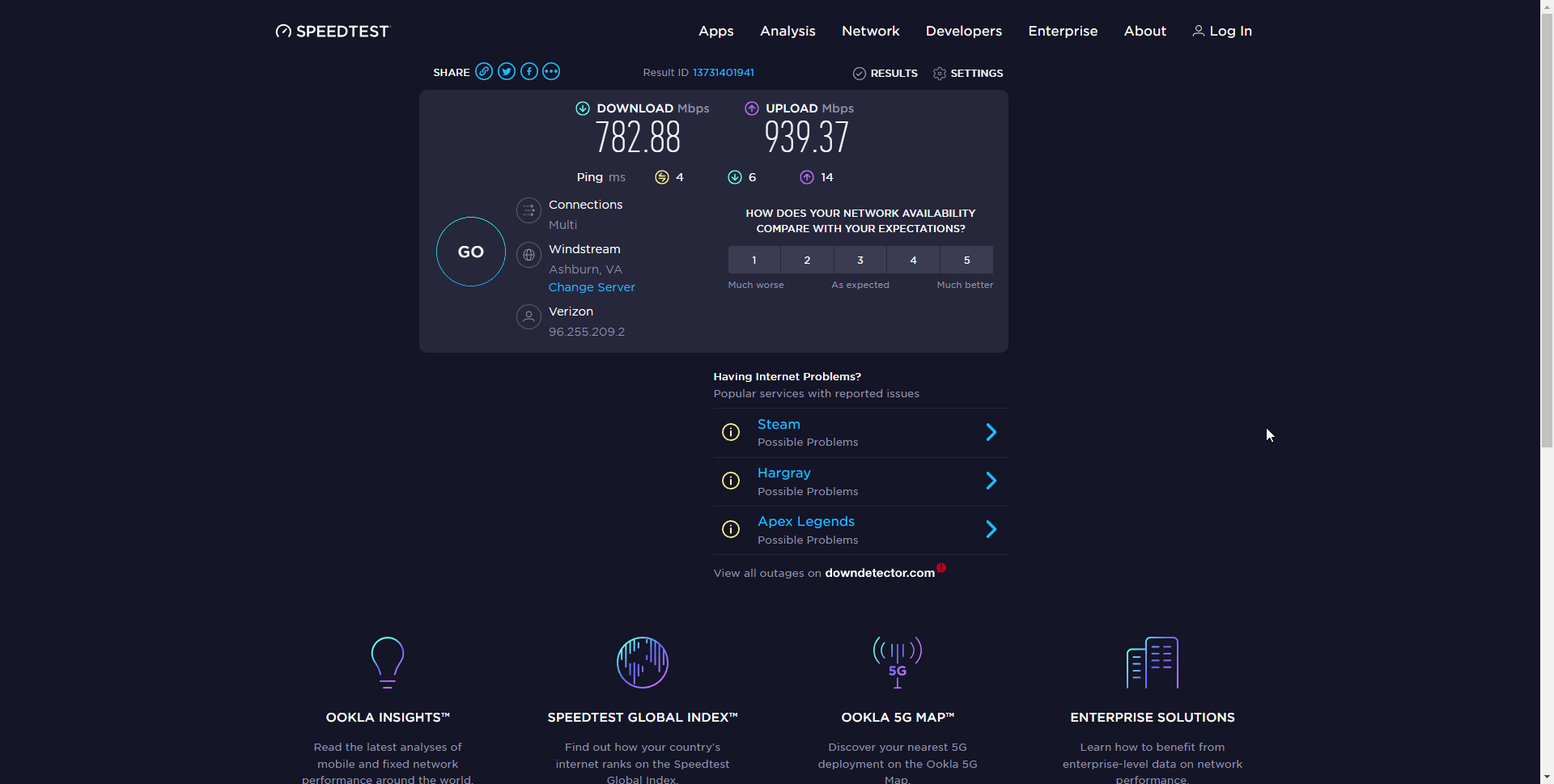Open the Network menu
1554x784 pixels.
tap(871, 31)
